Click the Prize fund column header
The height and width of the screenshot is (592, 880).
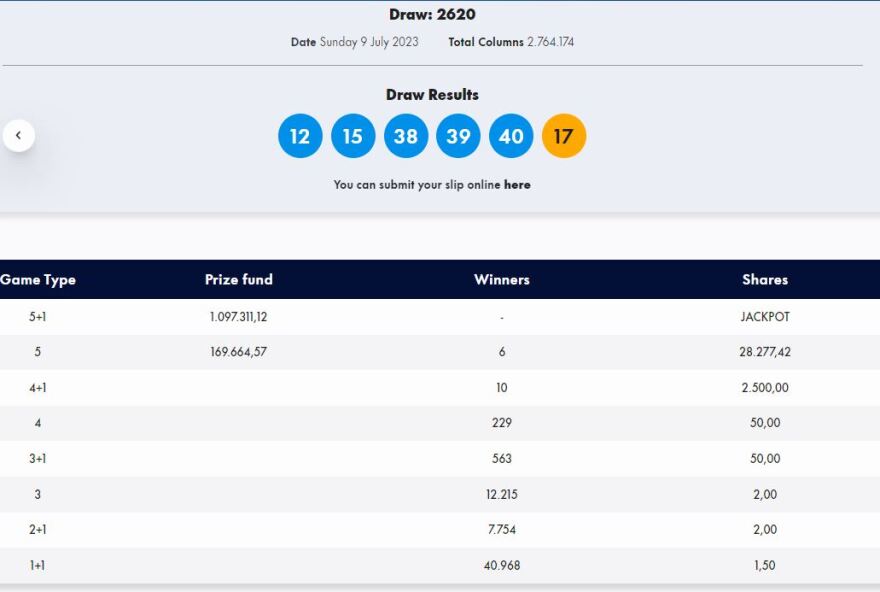pos(238,280)
